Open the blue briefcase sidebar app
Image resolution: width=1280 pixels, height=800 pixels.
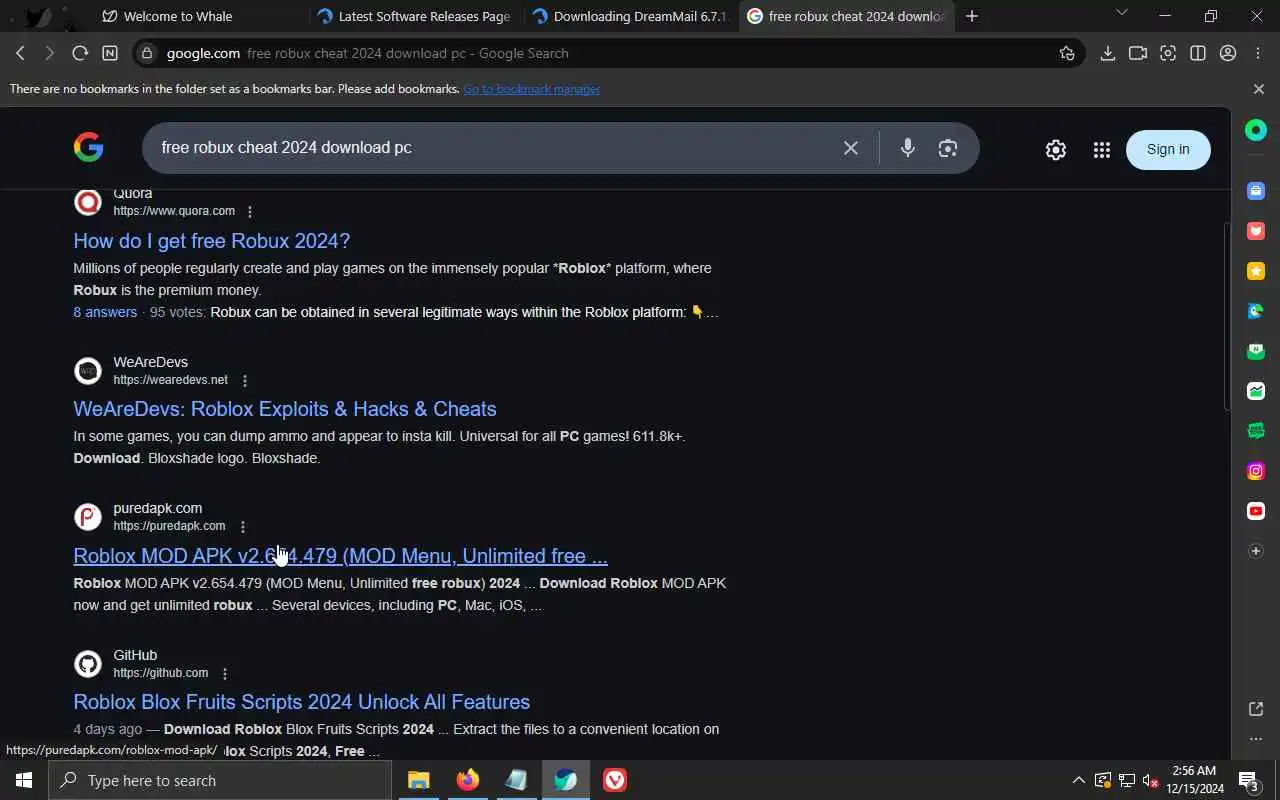[x=1256, y=191]
